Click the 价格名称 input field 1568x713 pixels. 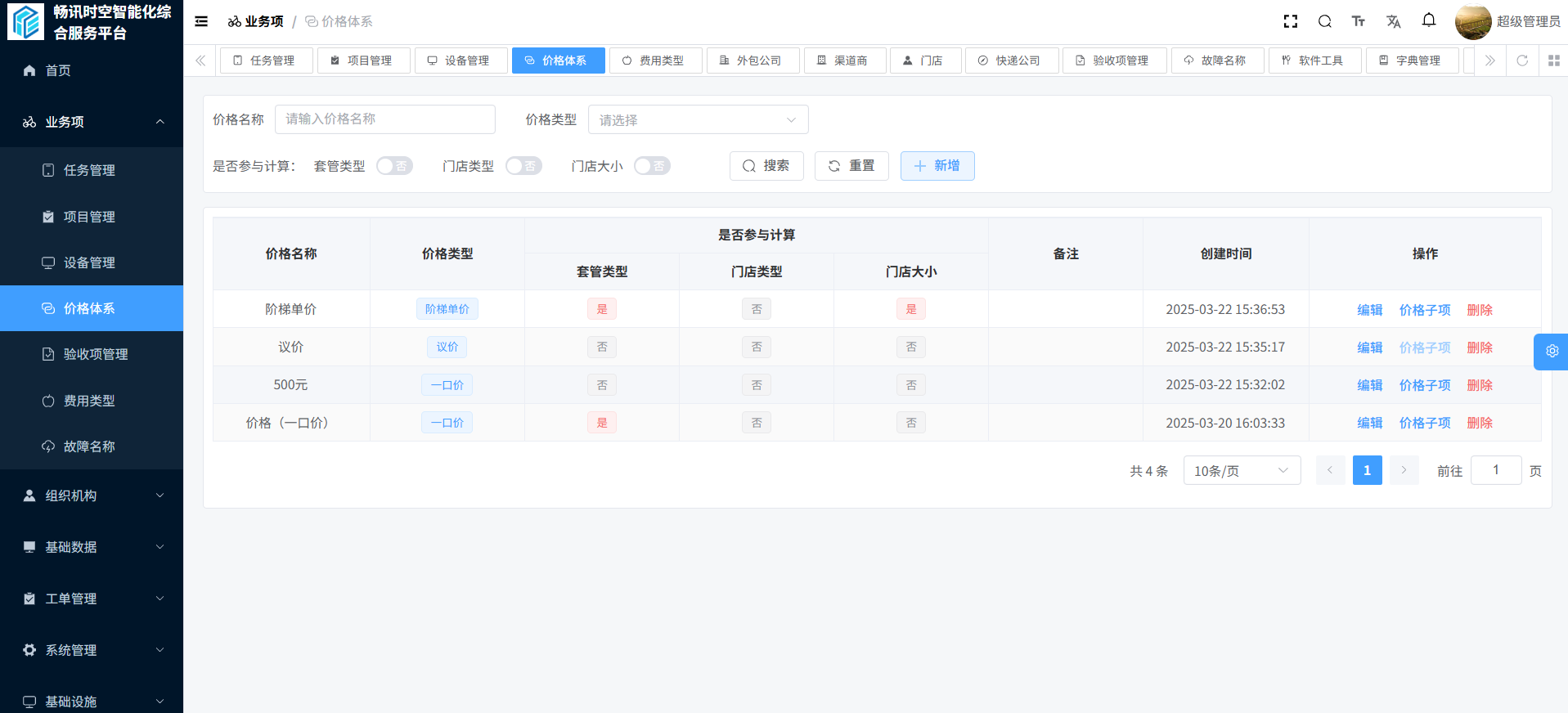pos(385,119)
